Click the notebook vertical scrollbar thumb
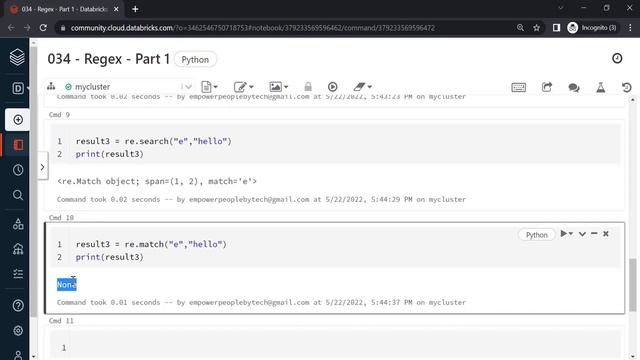 pyautogui.click(x=633, y=285)
